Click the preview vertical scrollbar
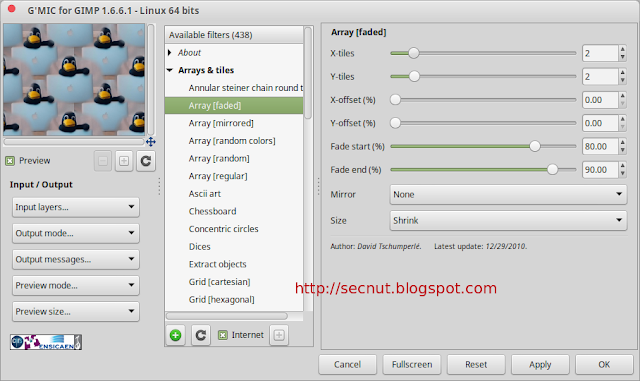 151,79
